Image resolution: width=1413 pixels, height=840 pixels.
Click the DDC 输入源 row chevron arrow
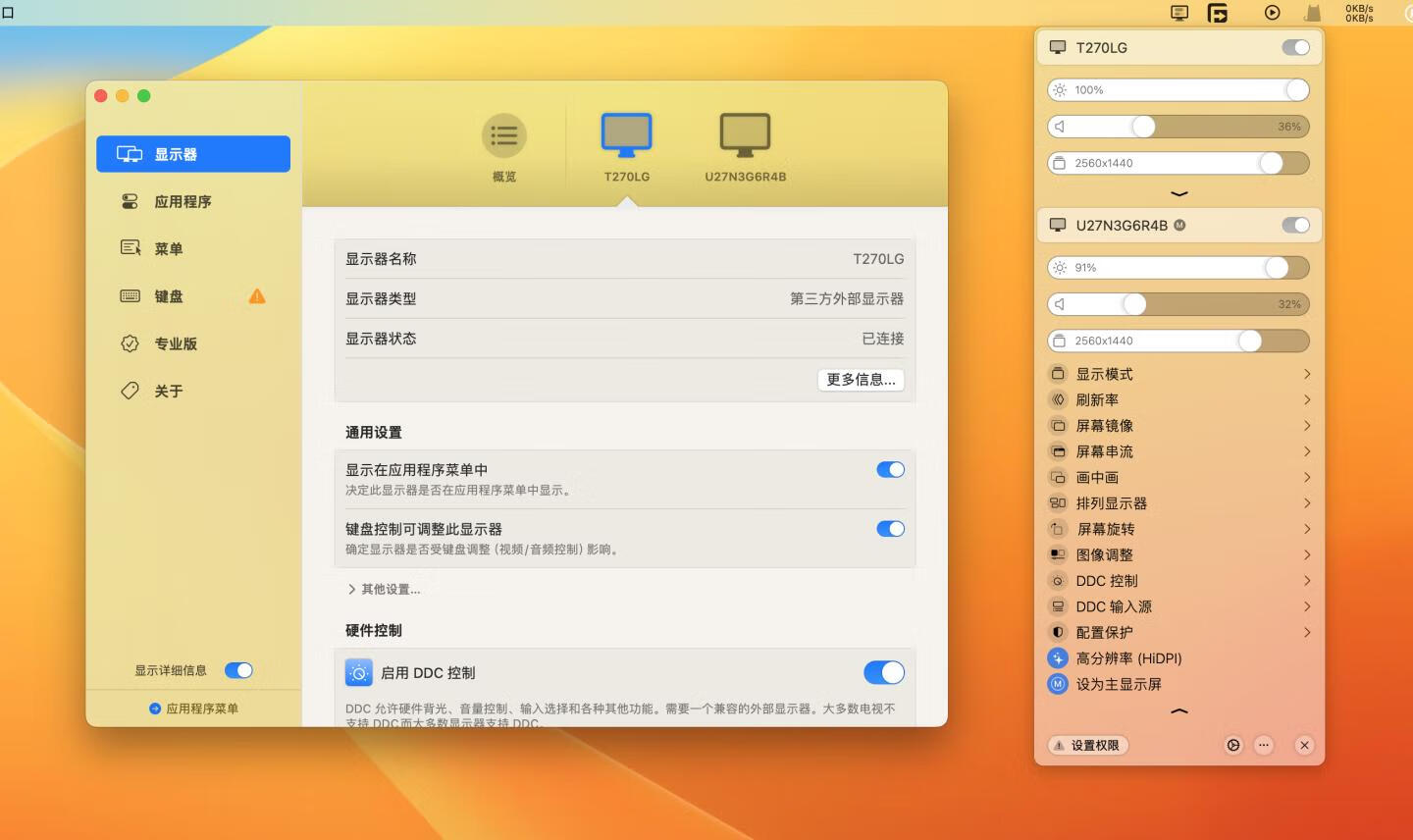(x=1307, y=606)
